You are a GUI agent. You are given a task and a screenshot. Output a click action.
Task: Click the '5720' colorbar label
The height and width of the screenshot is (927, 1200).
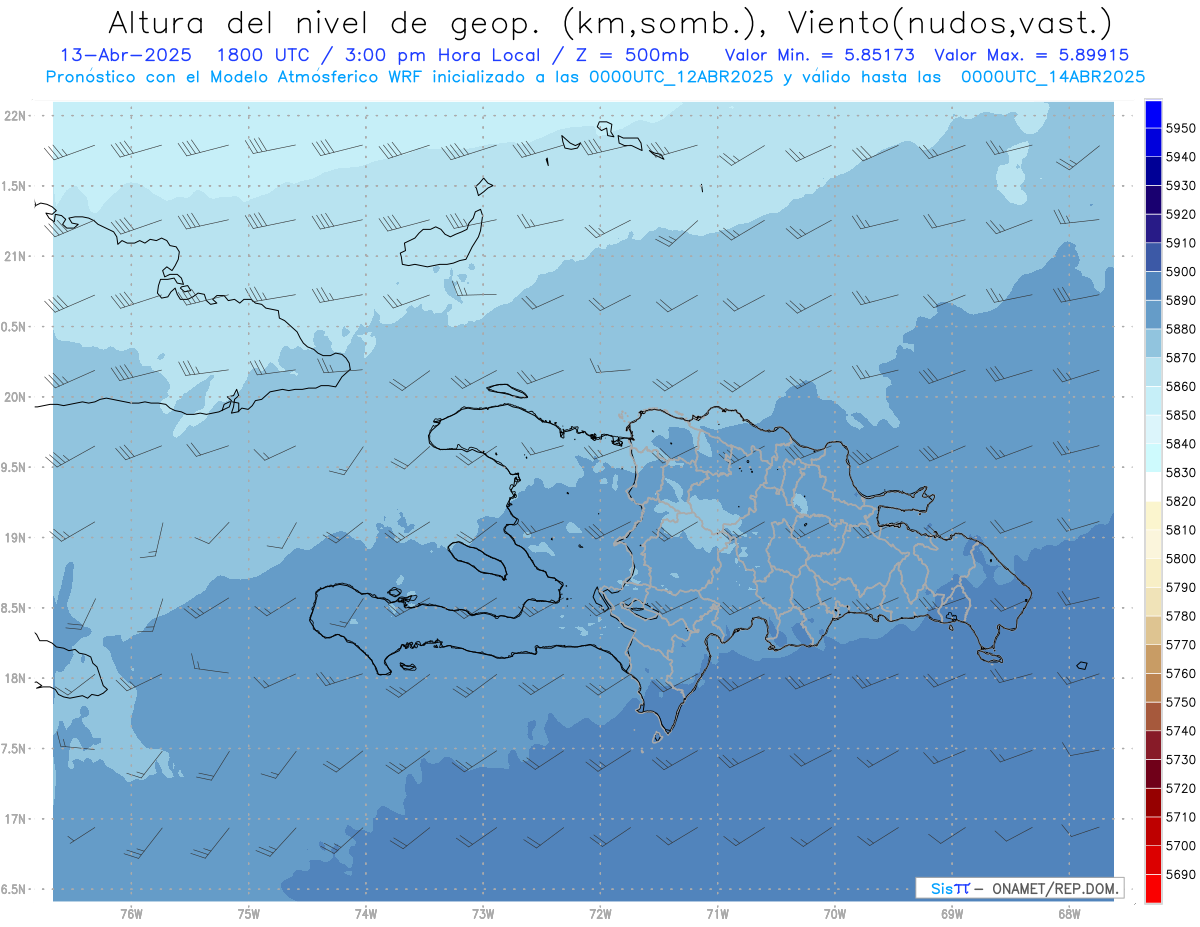click(1181, 788)
